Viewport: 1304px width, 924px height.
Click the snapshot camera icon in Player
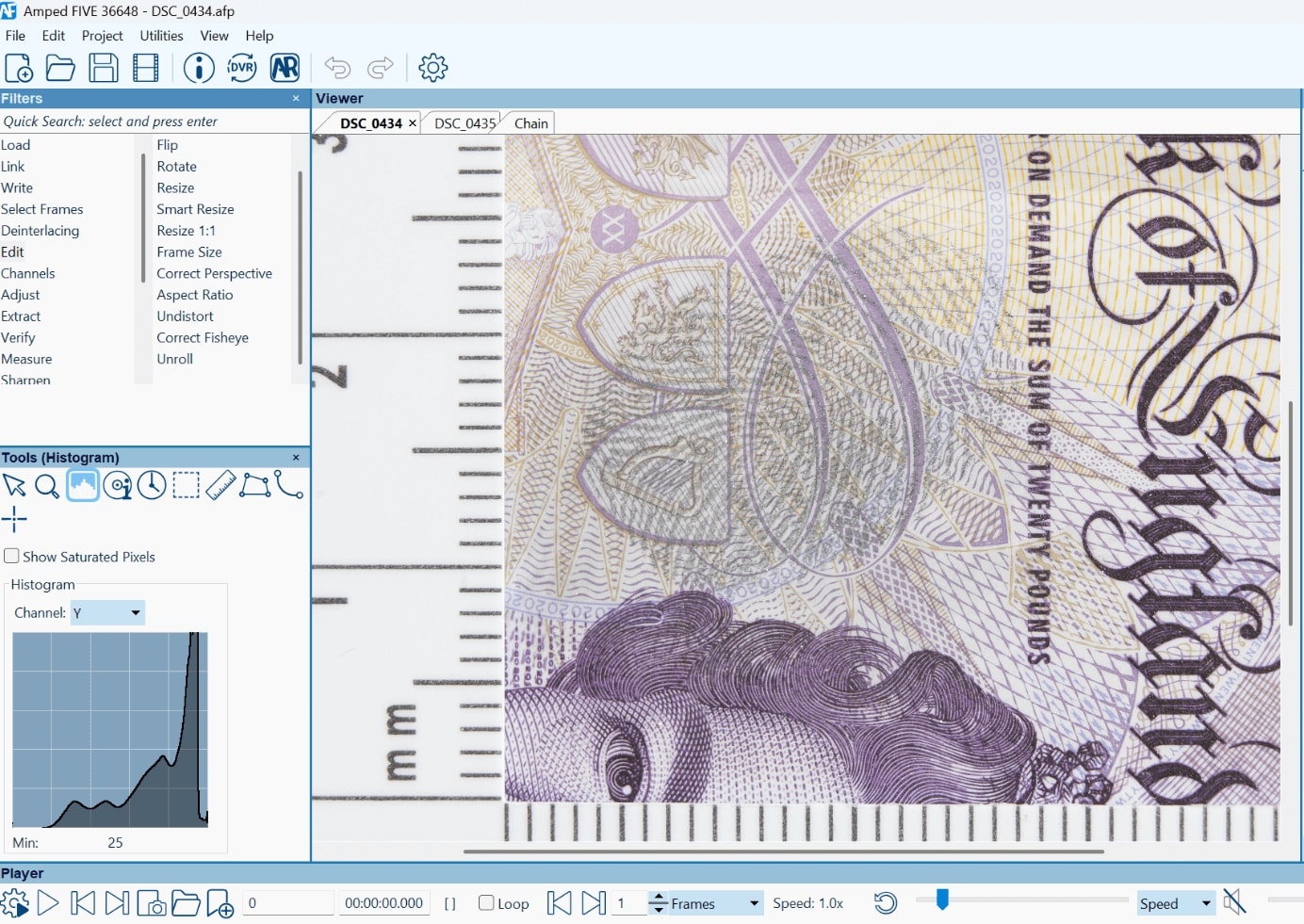tap(152, 904)
